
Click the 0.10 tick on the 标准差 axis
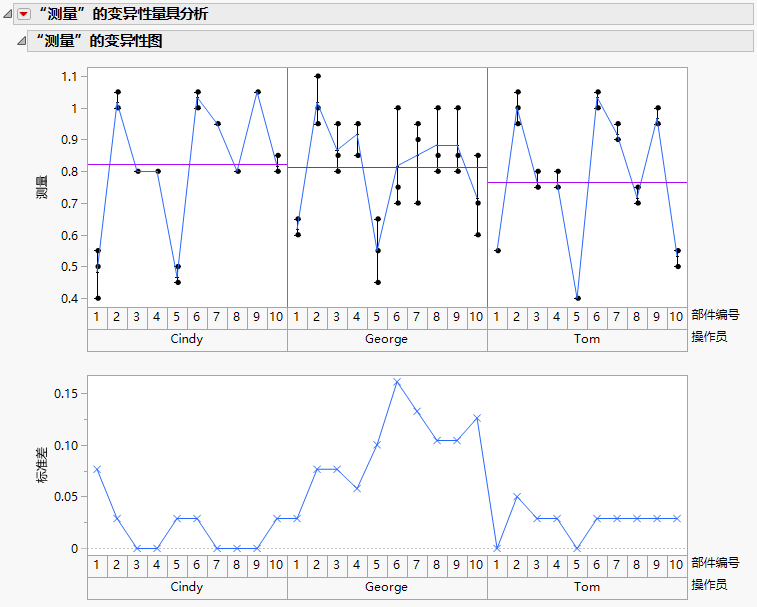pyautogui.click(x=65, y=445)
